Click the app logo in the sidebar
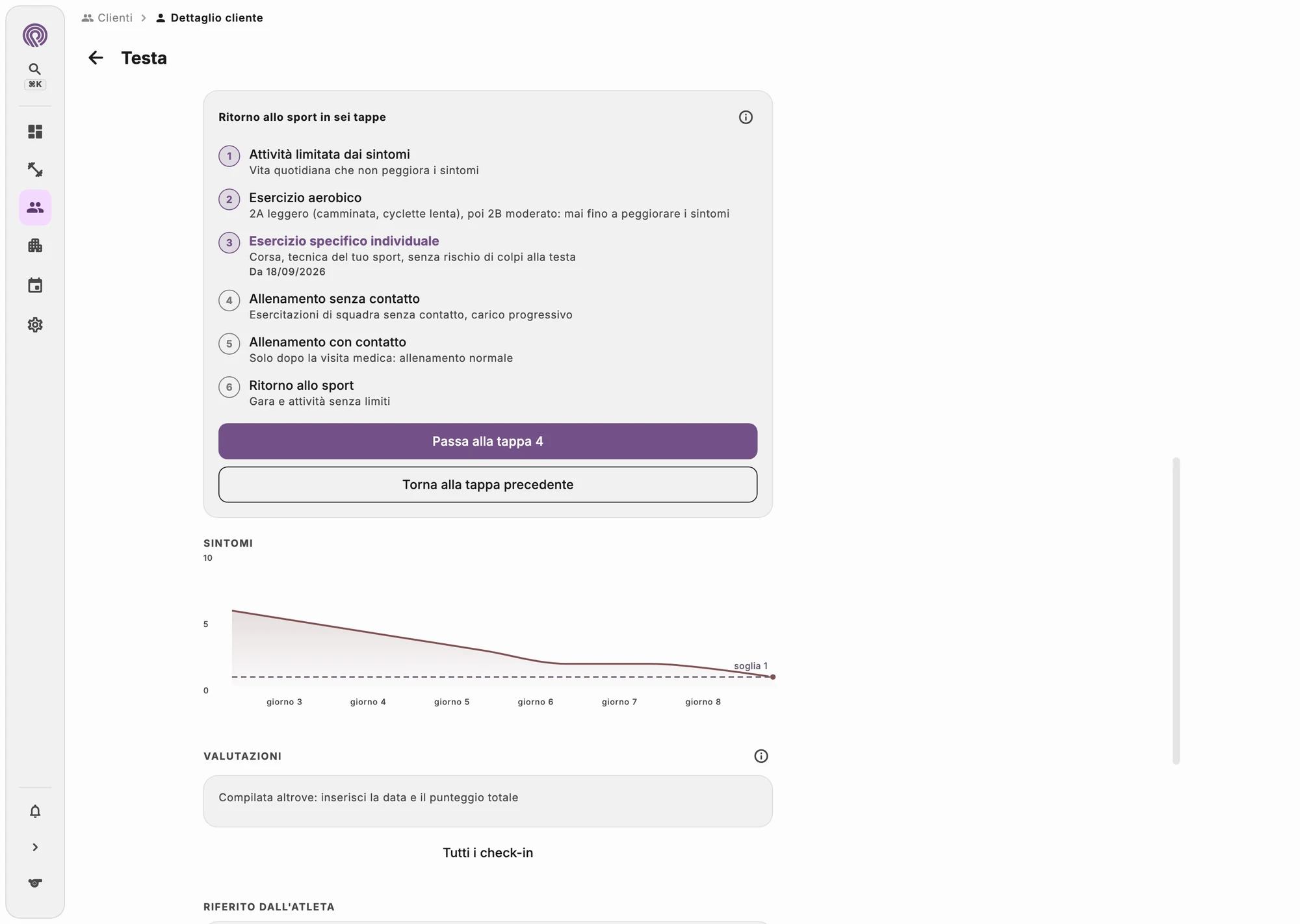The height and width of the screenshot is (924, 1300). tap(35, 35)
